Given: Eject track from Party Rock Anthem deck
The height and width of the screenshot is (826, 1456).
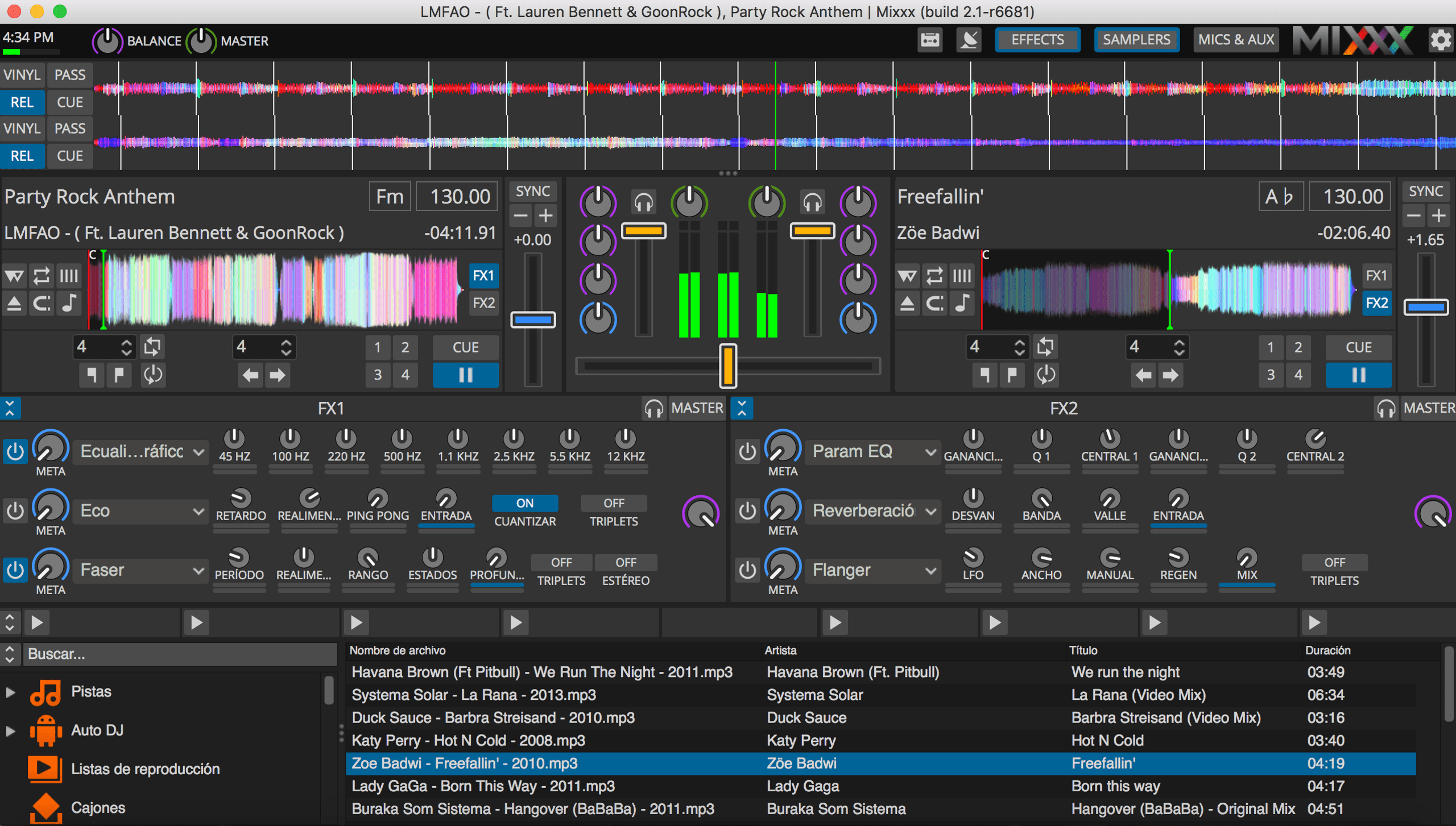Looking at the screenshot, I should click(14, 304).
